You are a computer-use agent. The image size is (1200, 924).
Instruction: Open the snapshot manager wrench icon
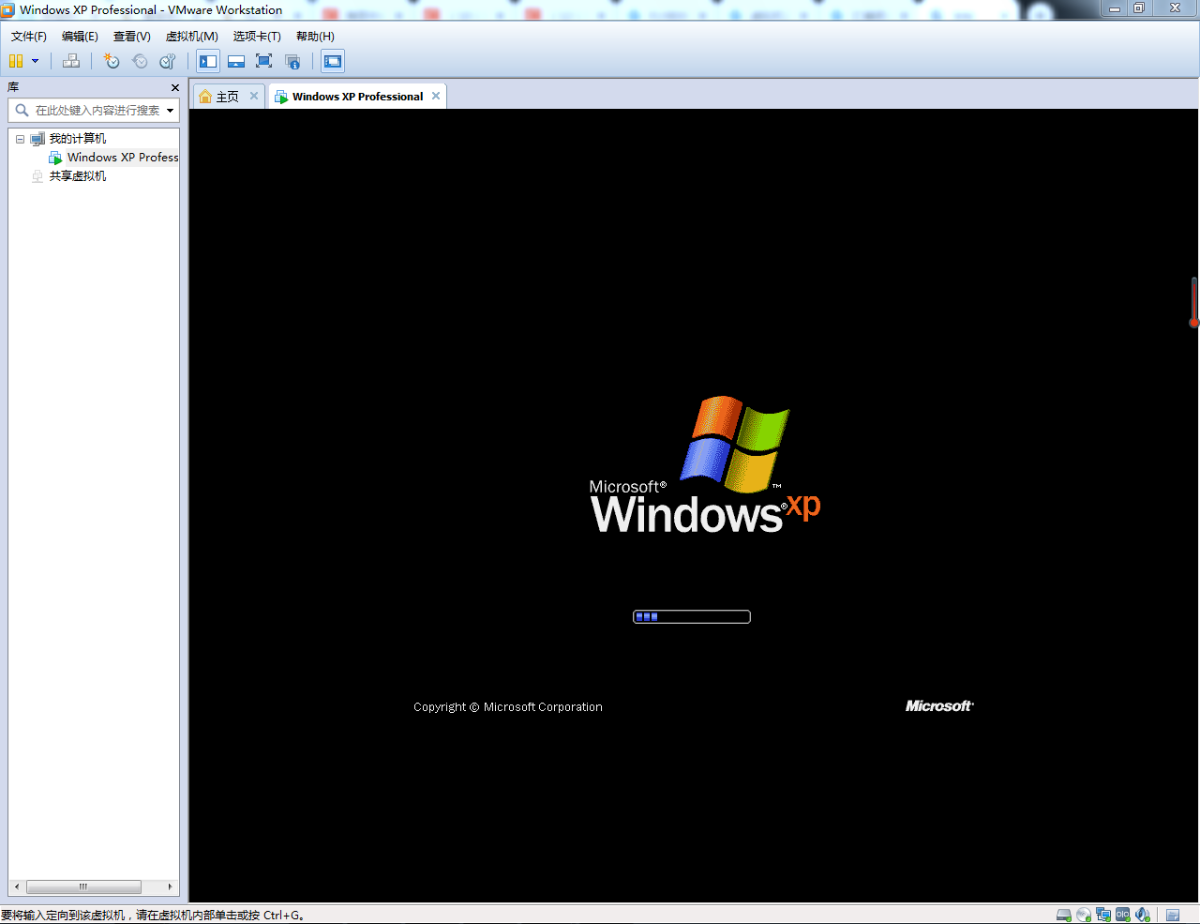tap(168, 61)
